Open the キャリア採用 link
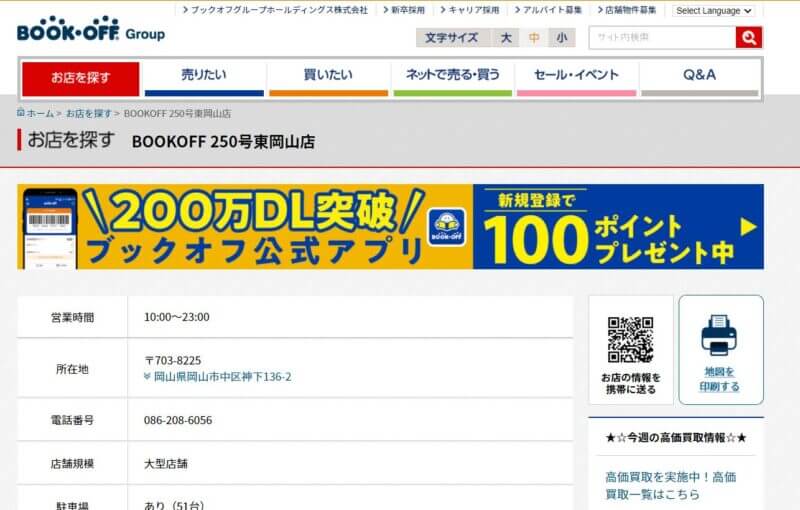This screenshot has height=510, width=800. [470, 10]
